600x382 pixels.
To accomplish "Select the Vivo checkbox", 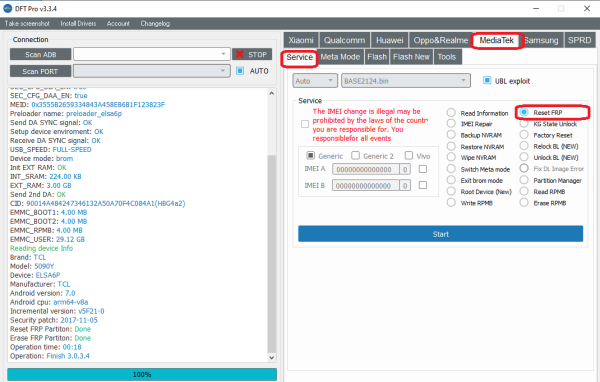I will [409, 155].
